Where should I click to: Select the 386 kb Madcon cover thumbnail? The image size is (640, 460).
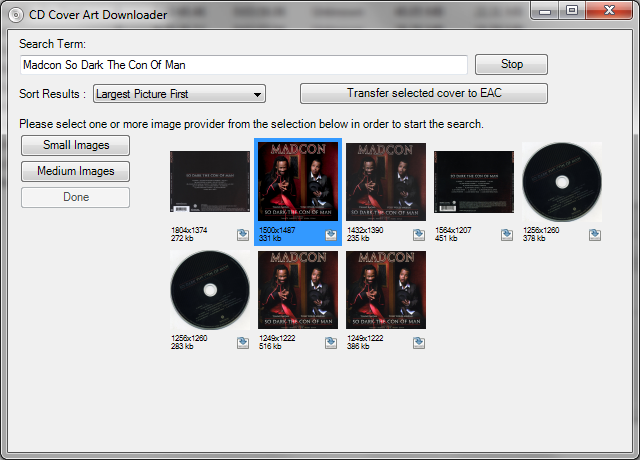tap(386, 290)
